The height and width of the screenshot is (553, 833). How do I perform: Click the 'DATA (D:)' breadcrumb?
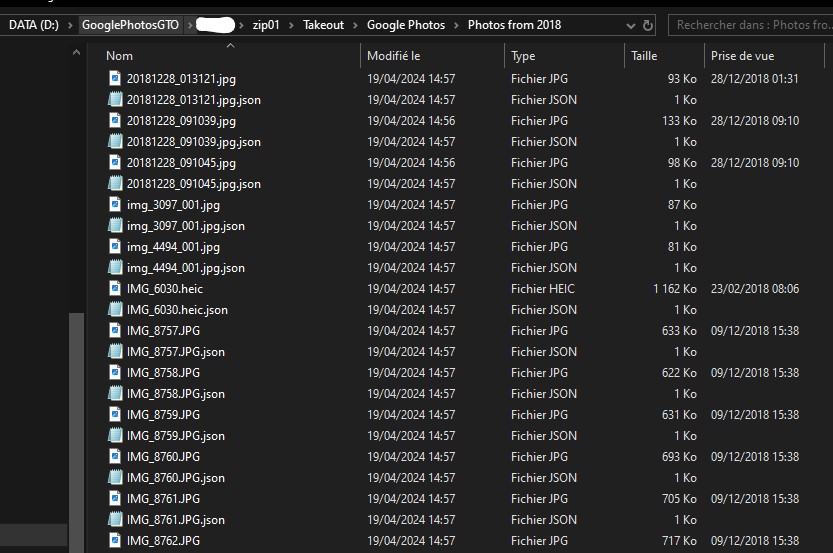tap(33, 25)
